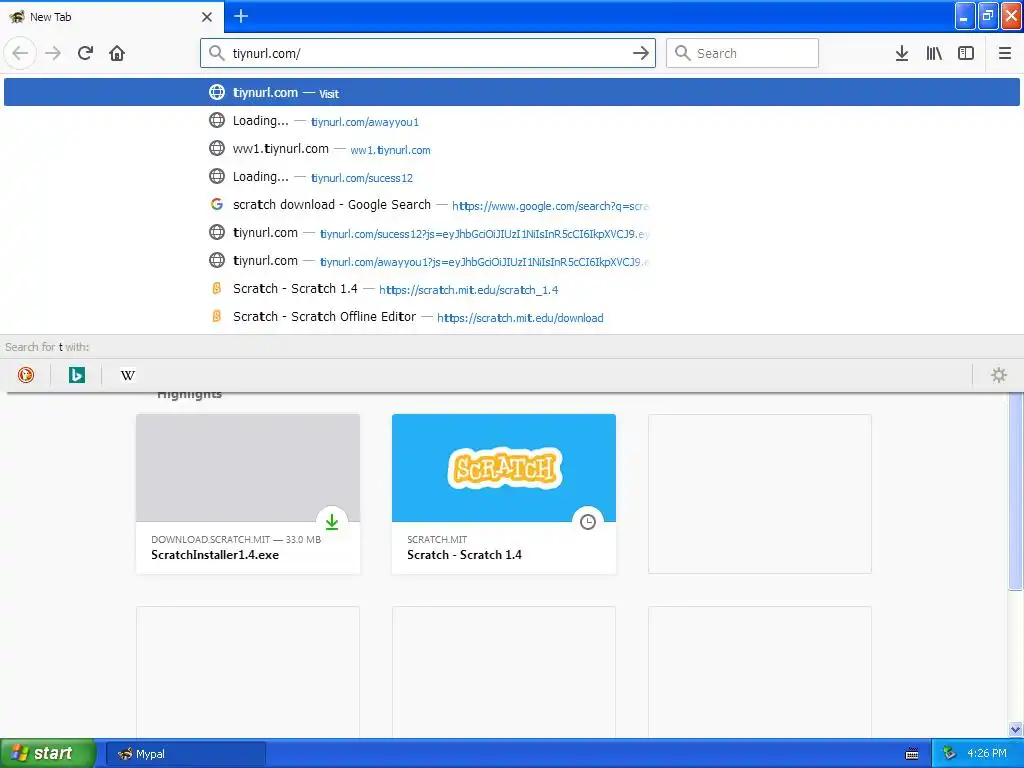
Task: Reload the current page
Action: 85,53
